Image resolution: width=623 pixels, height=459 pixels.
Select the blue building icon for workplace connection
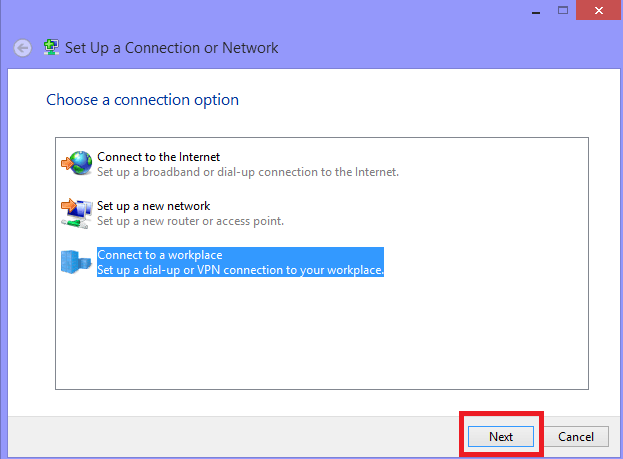coord(76,262)
